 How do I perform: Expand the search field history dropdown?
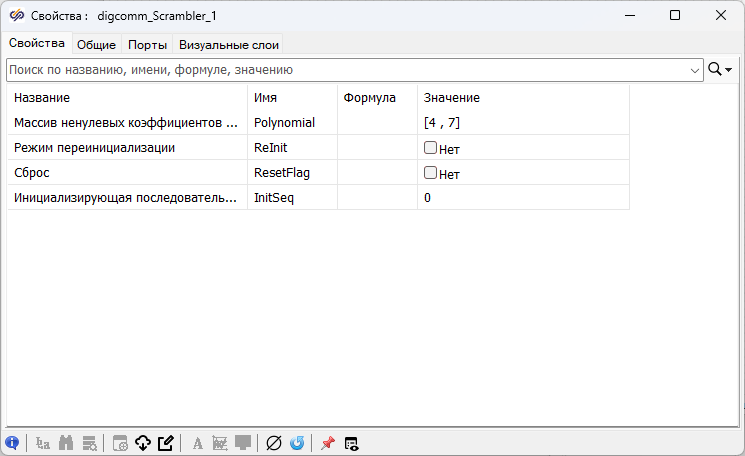tap(696, 70)
